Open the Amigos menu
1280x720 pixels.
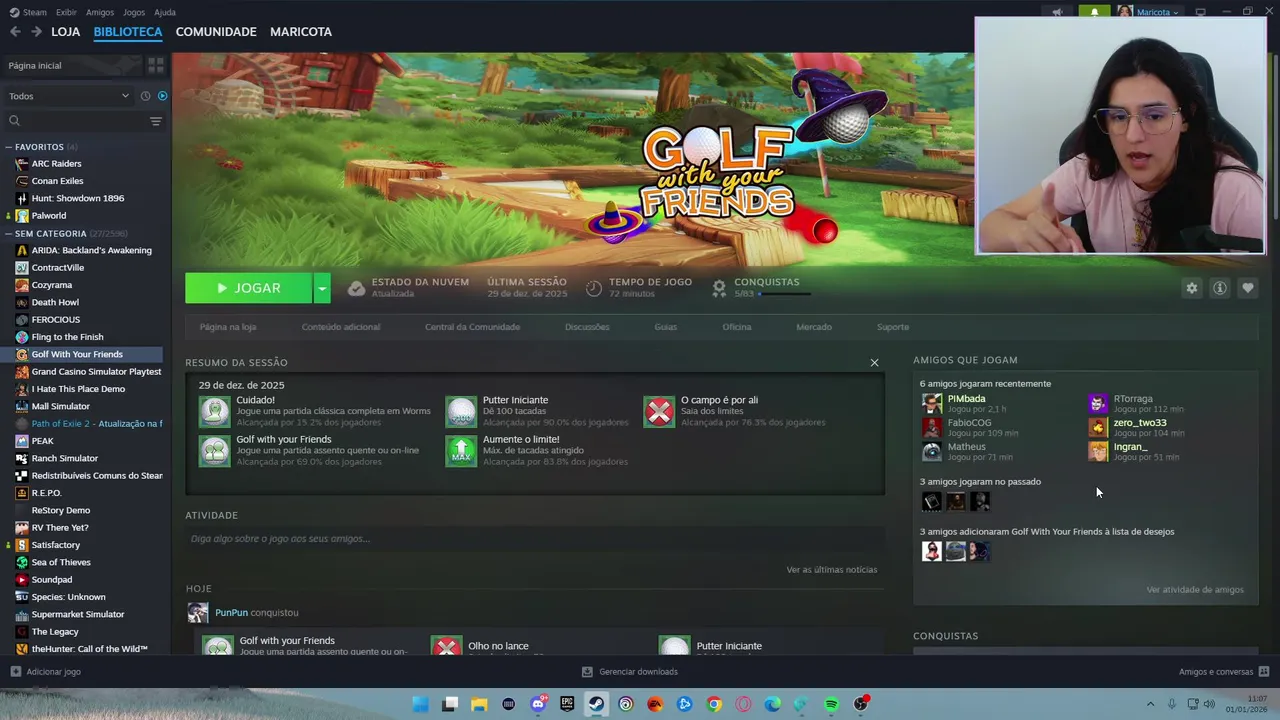pyautogui.click(x=100, y=12)
